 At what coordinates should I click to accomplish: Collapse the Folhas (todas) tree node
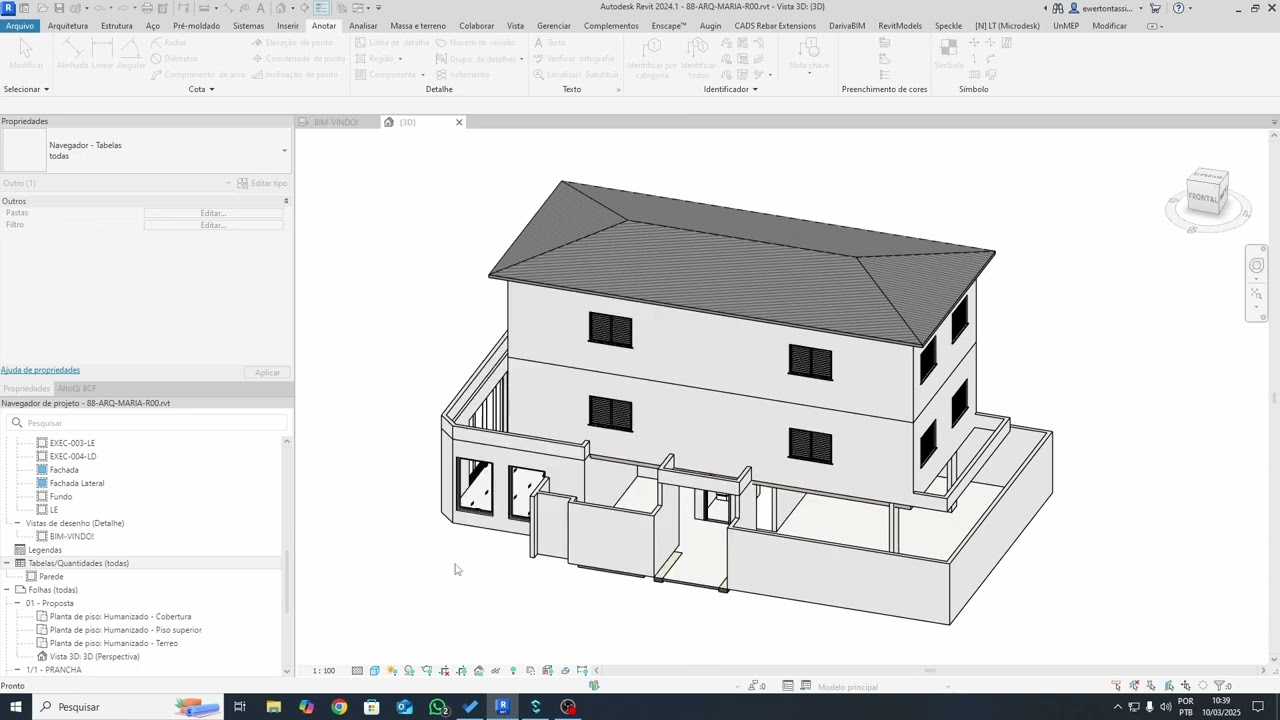[x=7, y=590]
